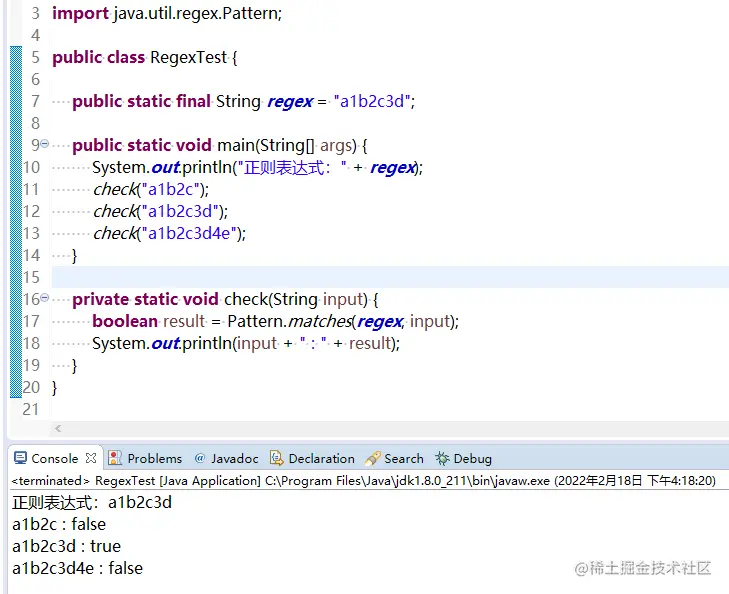Click check("a1b2c") call on line 11
This screenshot has height=594, width=729.
point(151,190)
